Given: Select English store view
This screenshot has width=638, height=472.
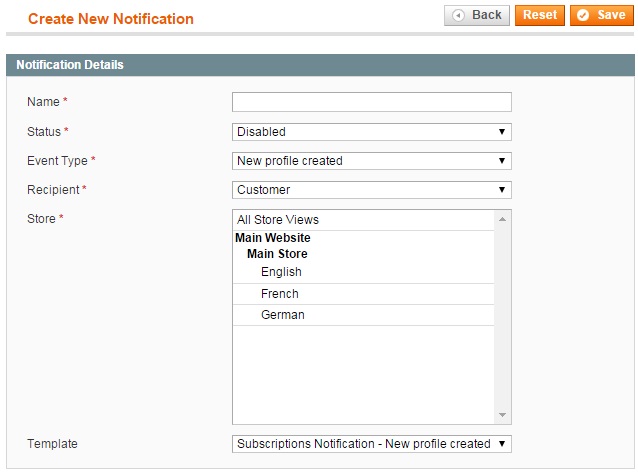Looking at the screenshot, I should [x=363, y=272].
